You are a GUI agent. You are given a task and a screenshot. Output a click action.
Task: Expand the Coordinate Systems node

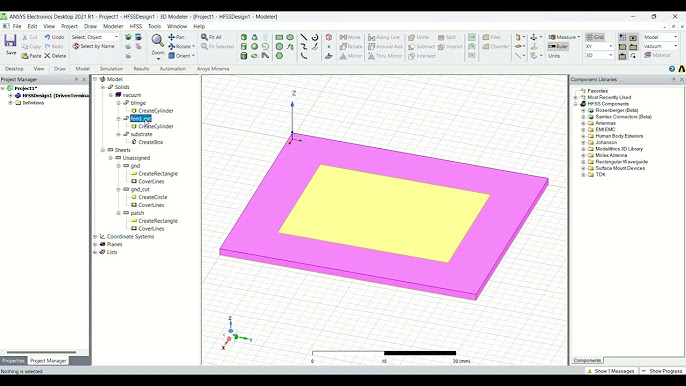click(x=95, y=237)
